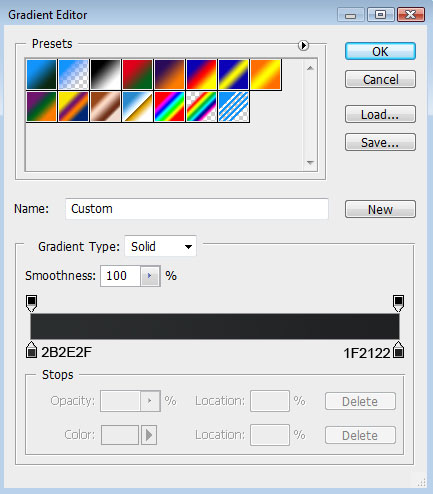Click the Load... button
This screenshot has height=494, width=433.
(x=380, y=114)
